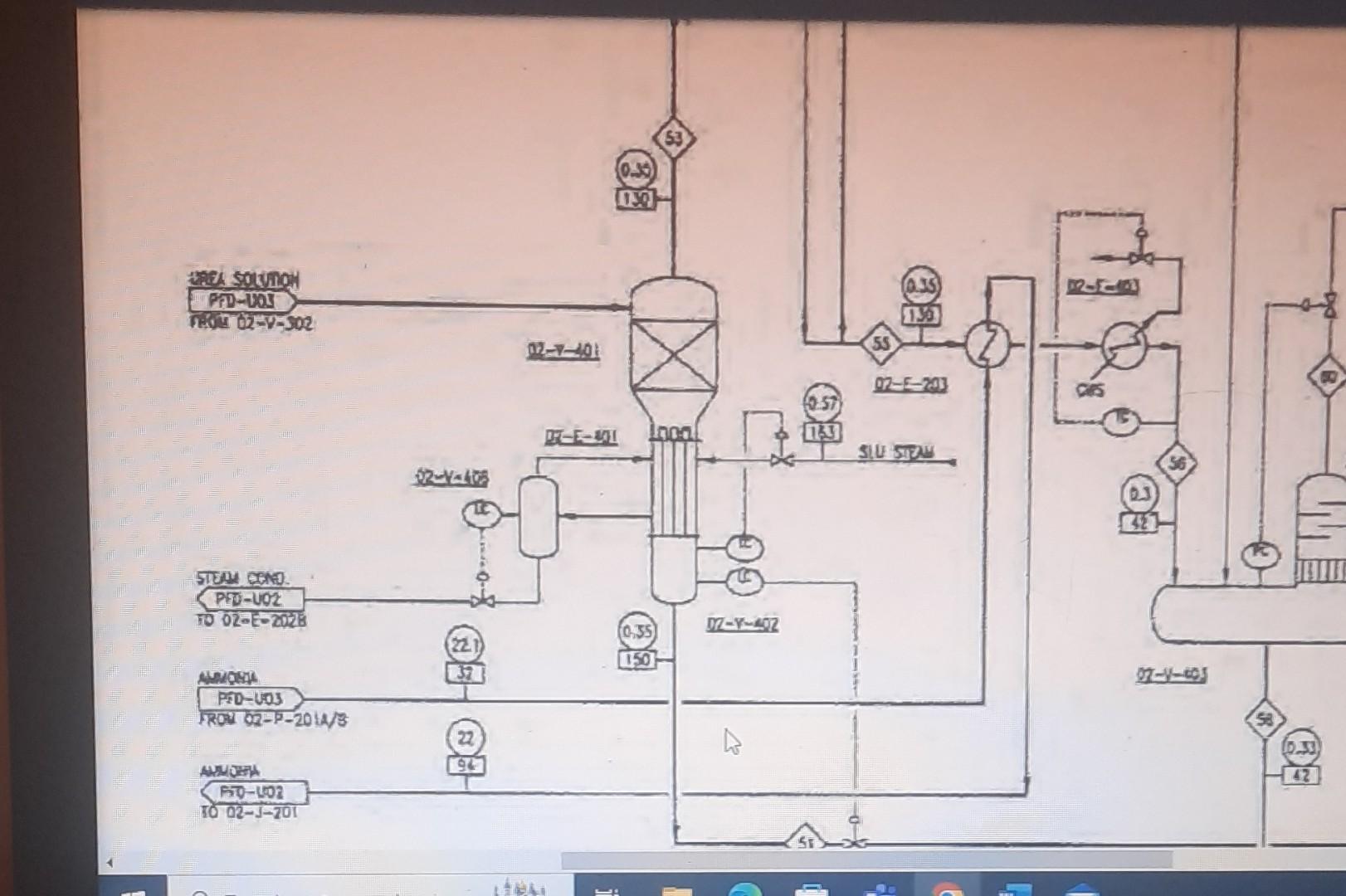Click stream diamond 55 near exchanger 02-F-203
The width and height of the screenshot is (1346, 896).
[882, 342]
